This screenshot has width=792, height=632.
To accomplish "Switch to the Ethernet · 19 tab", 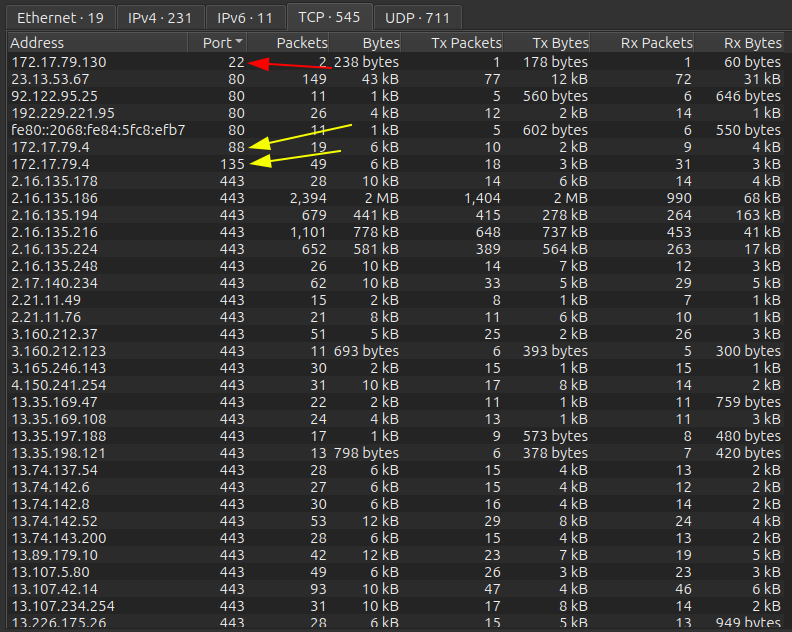I will [58, 17].
